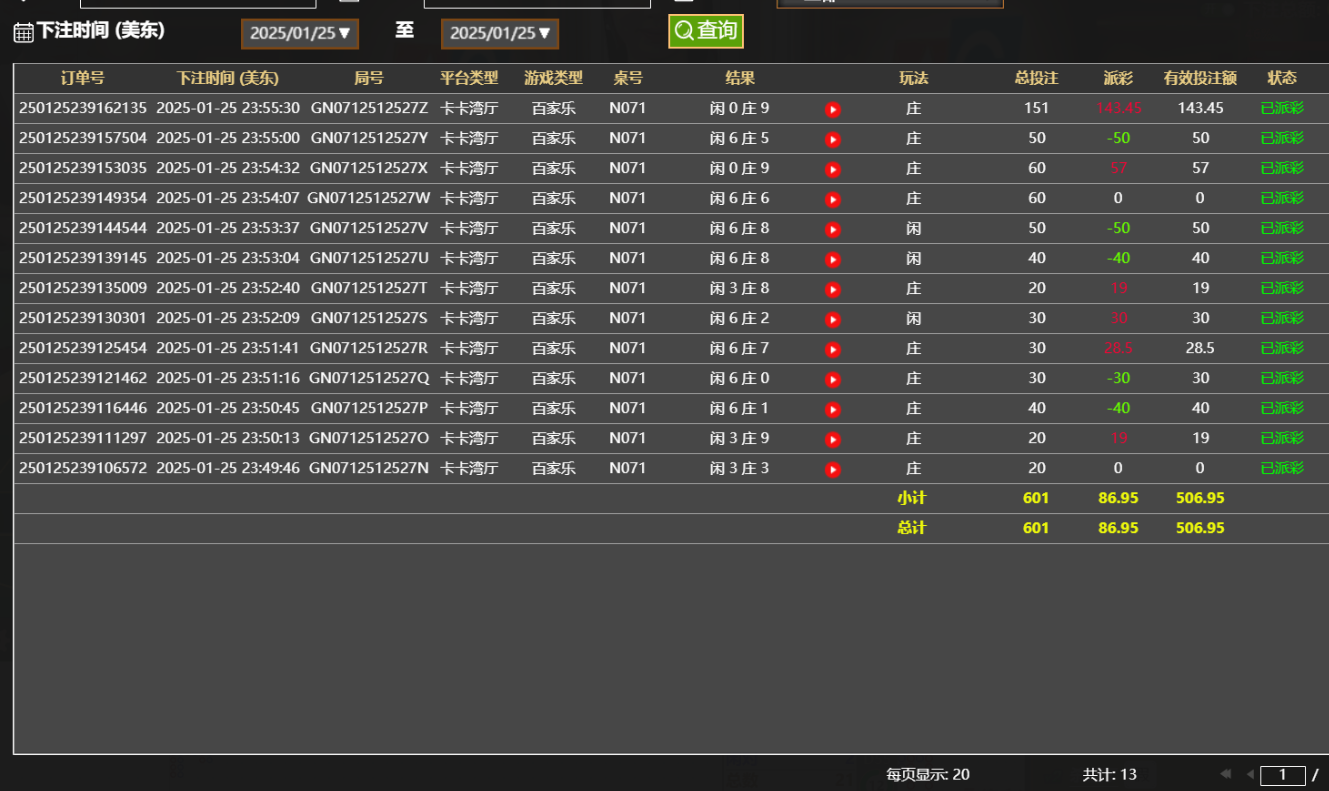
Task: Play the replay of round GN0712512527X
Action: pos(833,168)
